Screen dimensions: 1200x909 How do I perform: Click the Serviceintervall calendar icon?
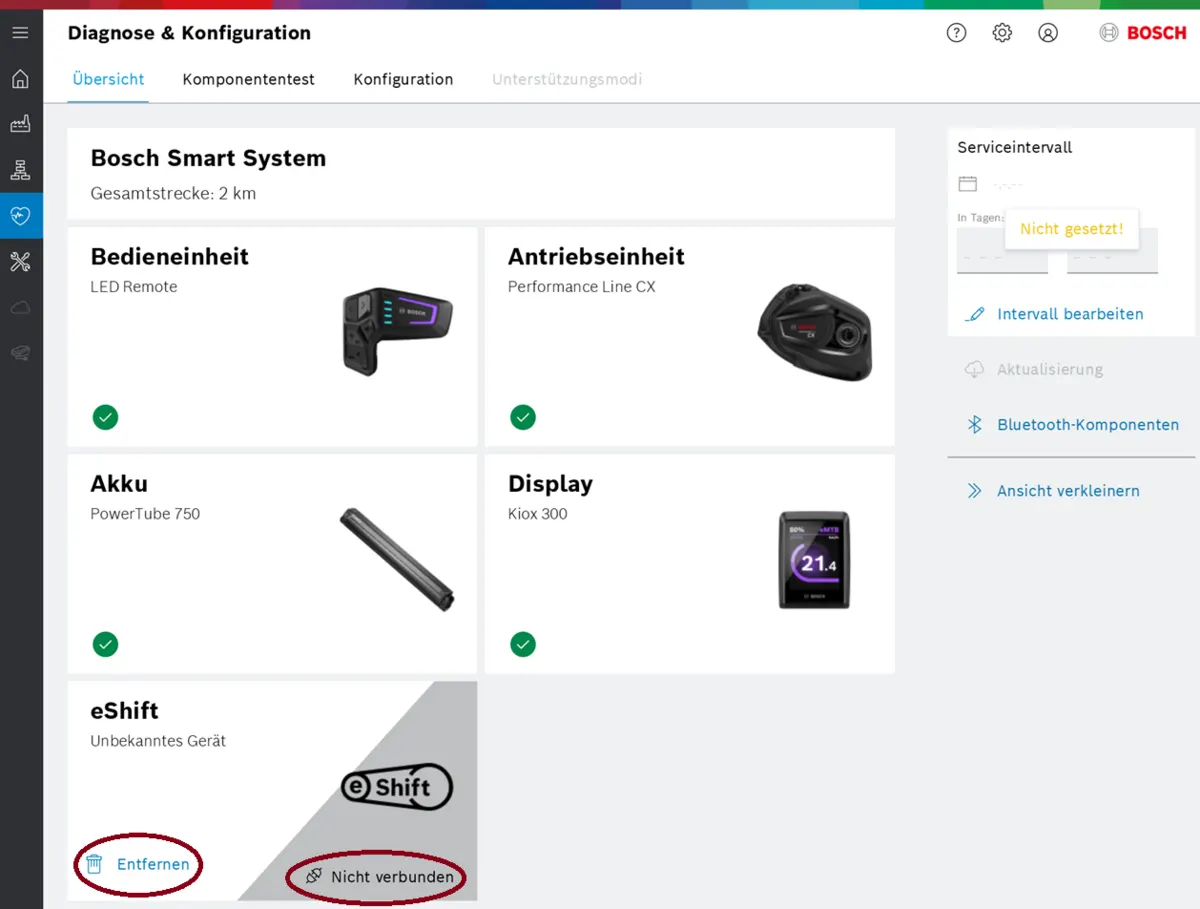[x=967, y=184]
